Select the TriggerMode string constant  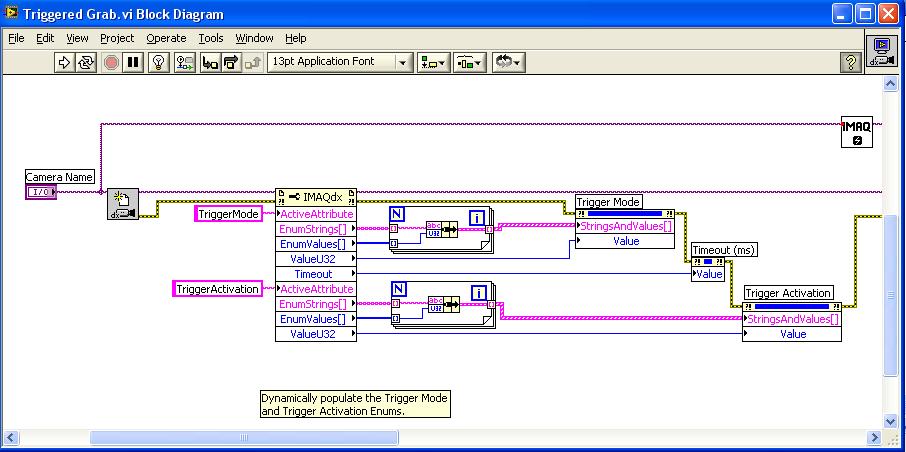[x=228, y=214]
